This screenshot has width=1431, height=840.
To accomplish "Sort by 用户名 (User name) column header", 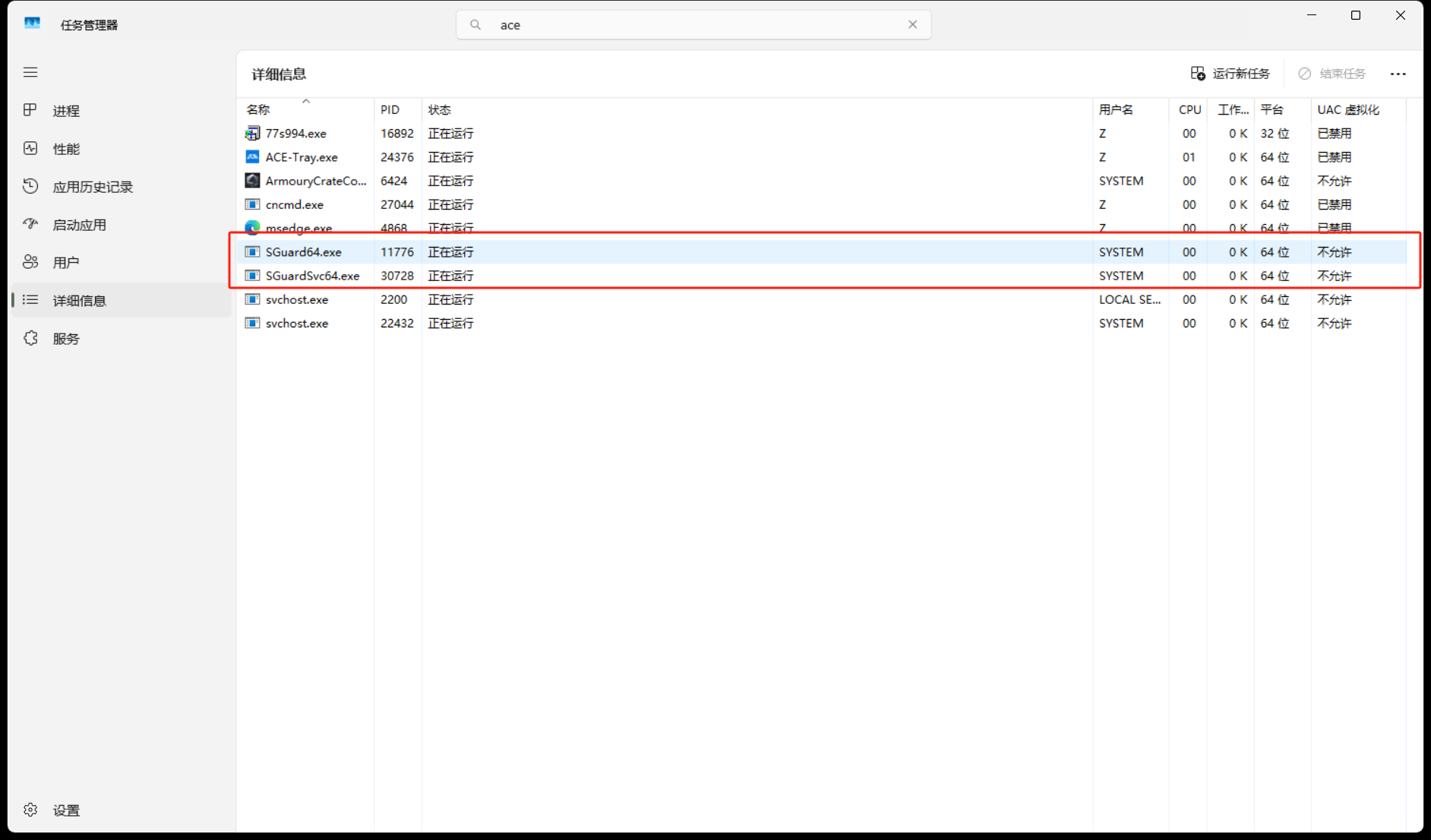I will (x=1130, y=109).
